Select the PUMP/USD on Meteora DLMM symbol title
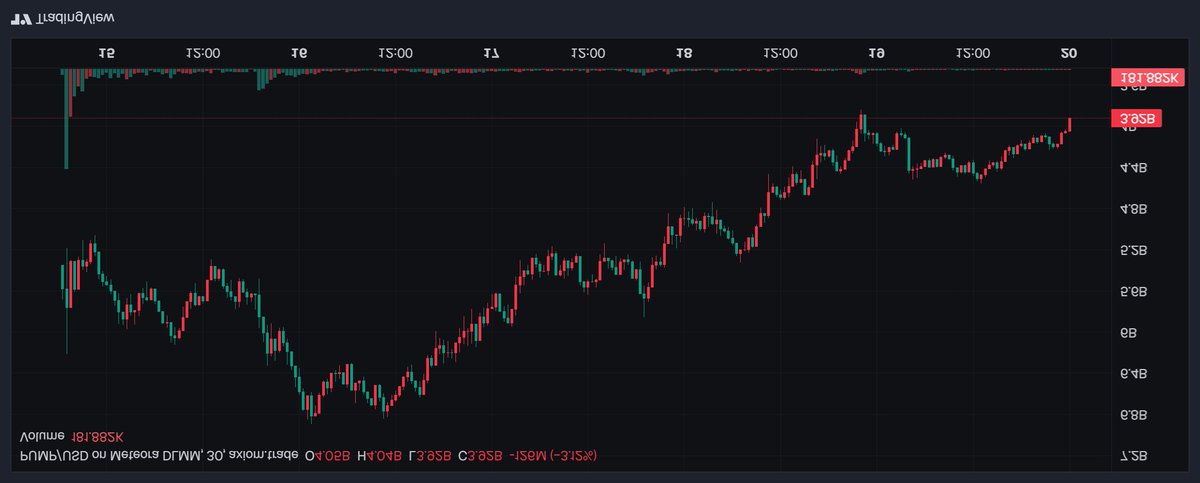The width and height of the screenshot is (1200, 483). pyautogui.click(x=160, y=456)
